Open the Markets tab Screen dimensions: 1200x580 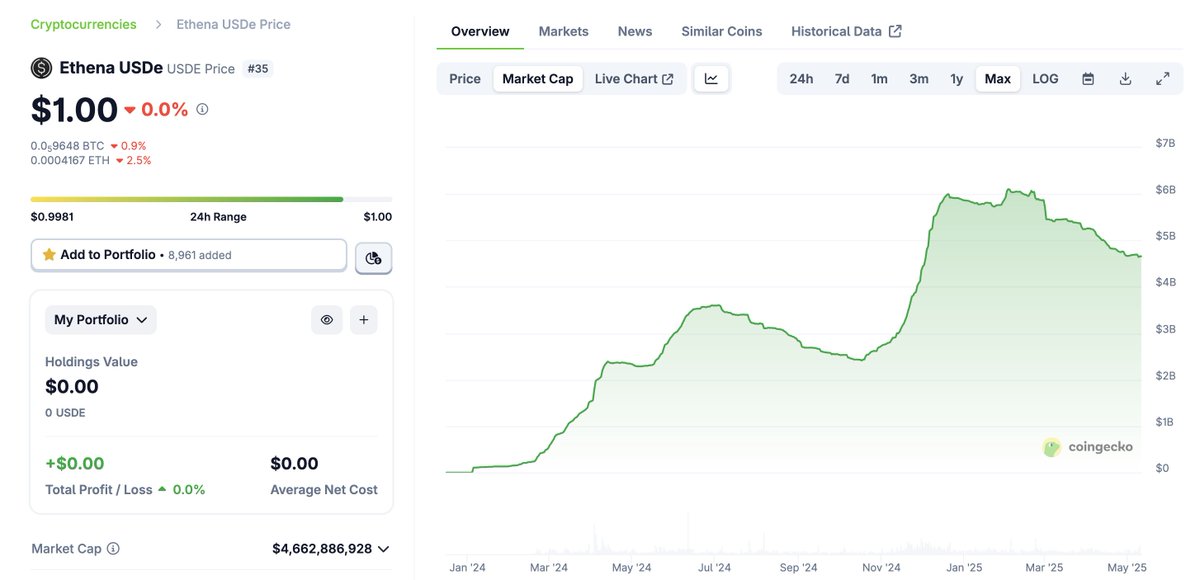[564, 31]
